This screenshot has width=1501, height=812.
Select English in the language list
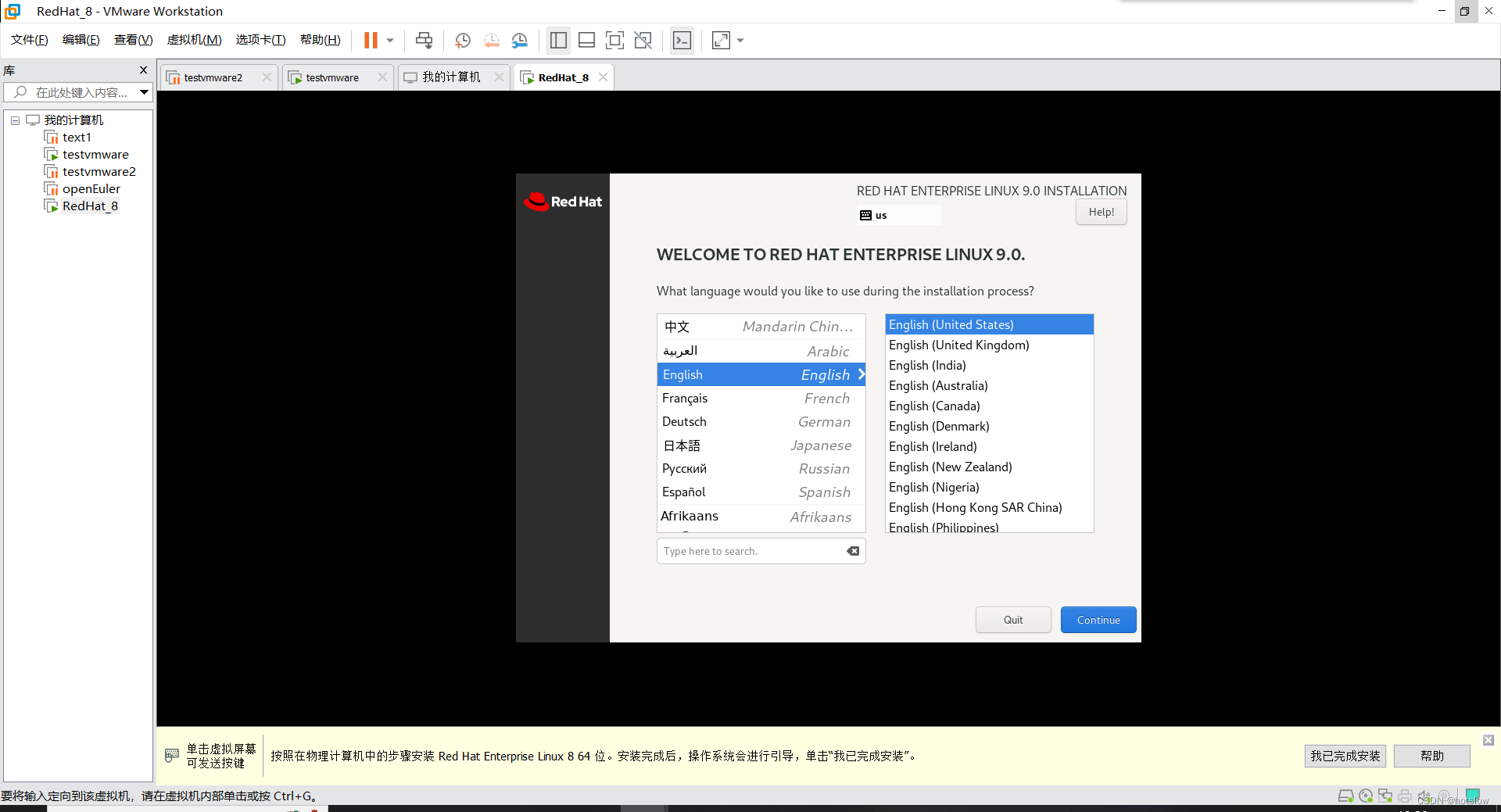tap(761, 374)
